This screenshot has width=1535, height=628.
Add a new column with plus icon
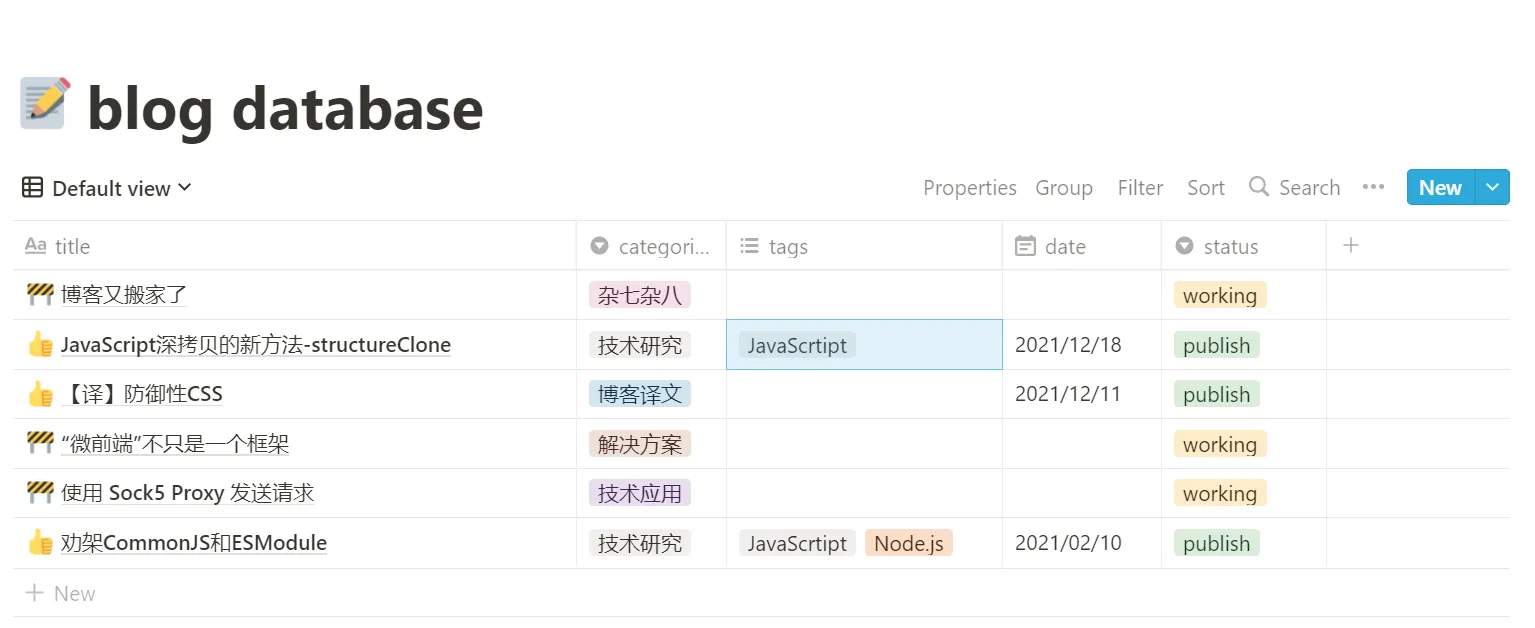[x=1350, y=246]
